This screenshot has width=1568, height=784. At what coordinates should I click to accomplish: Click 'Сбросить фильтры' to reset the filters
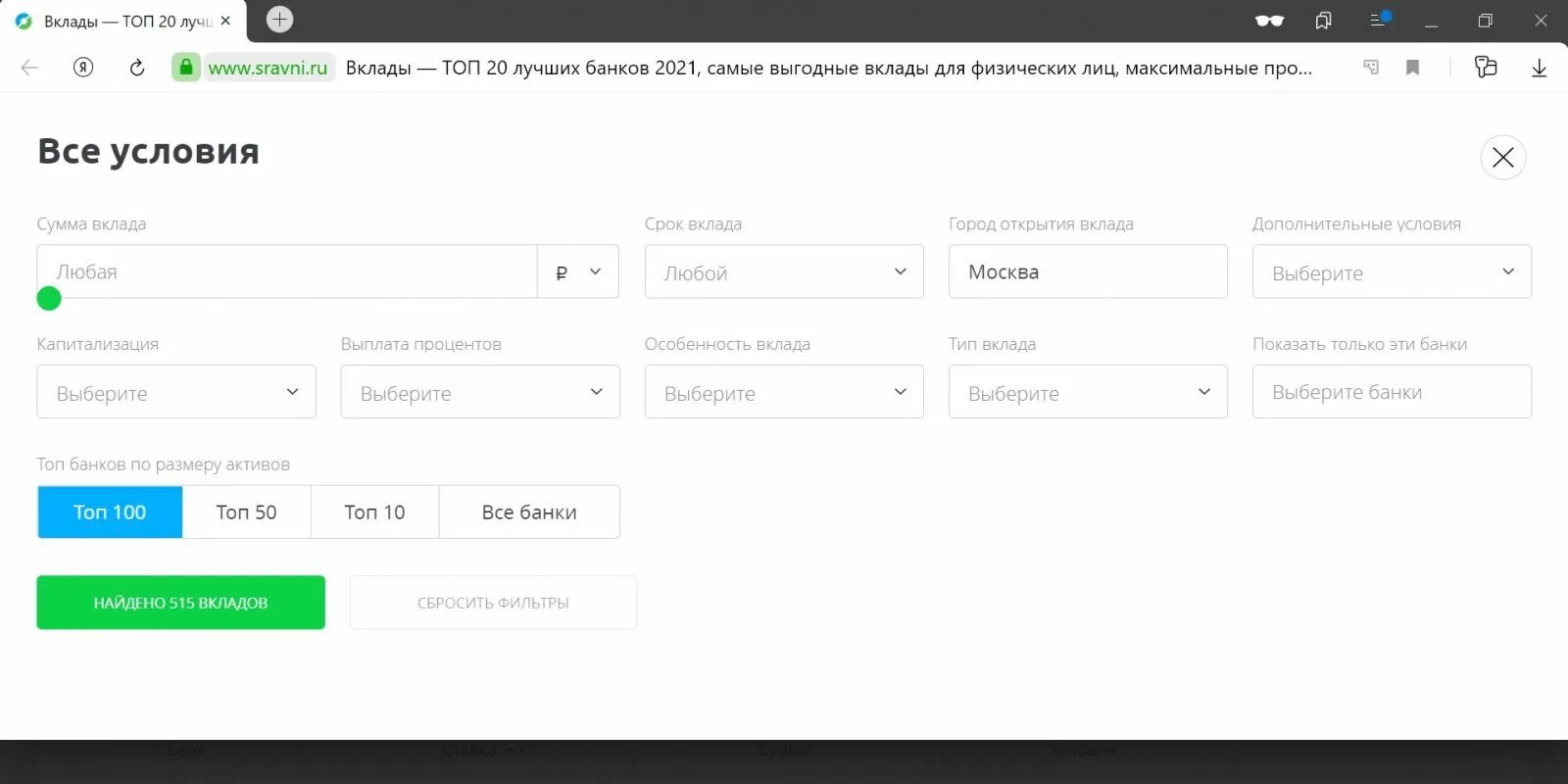point(493,602)
